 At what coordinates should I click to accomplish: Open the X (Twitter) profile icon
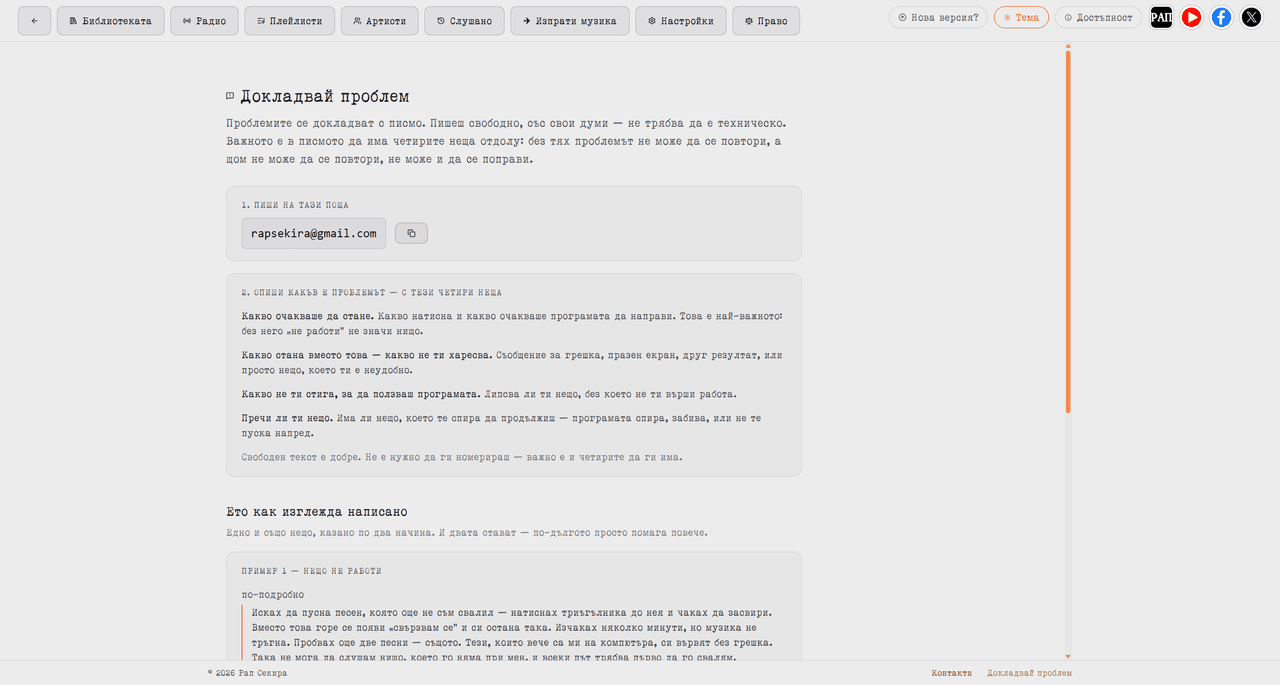point(1251,17)
